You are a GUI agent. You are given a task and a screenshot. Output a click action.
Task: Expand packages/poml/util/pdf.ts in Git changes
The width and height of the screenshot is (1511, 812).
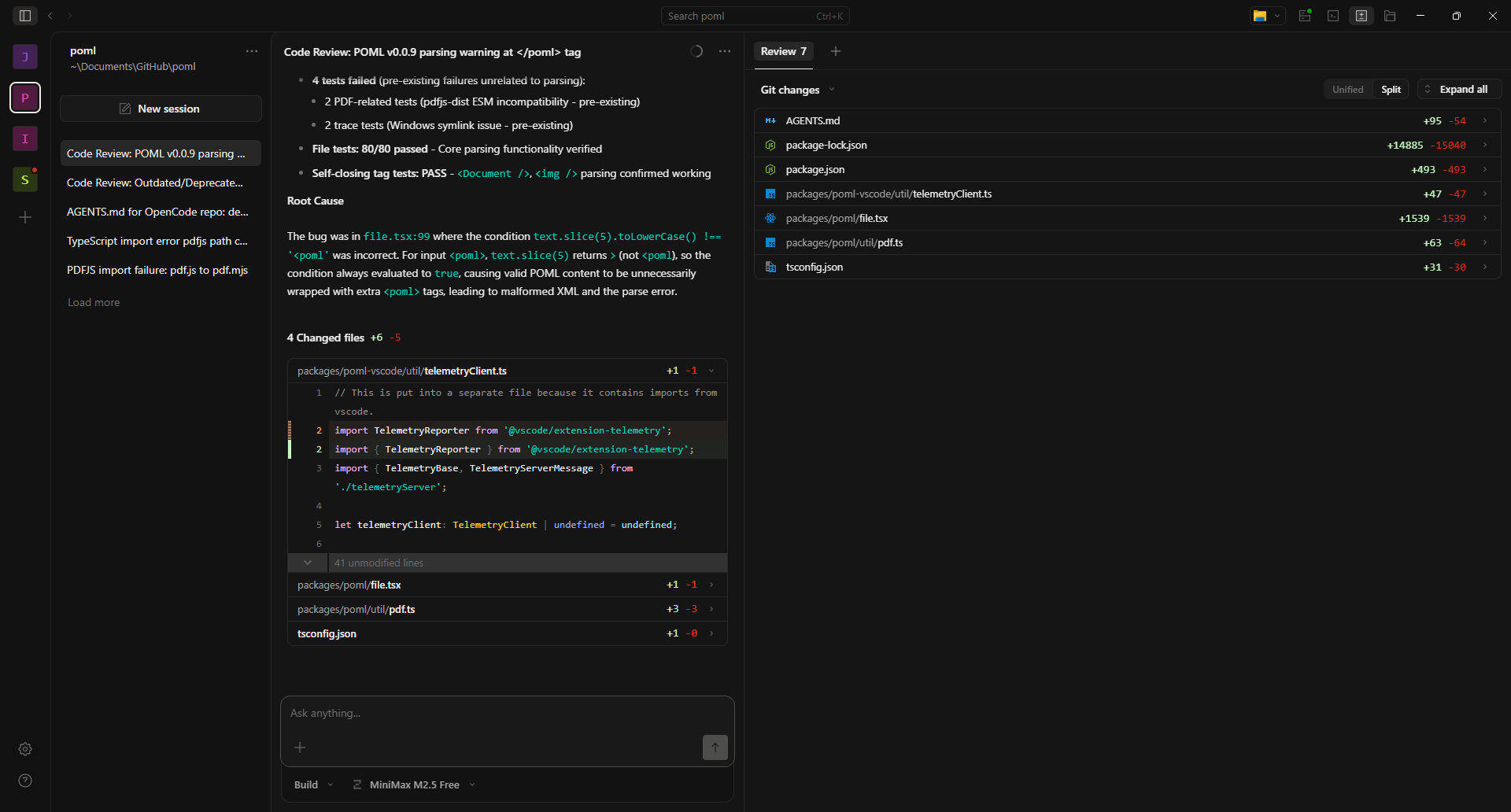1128,242
